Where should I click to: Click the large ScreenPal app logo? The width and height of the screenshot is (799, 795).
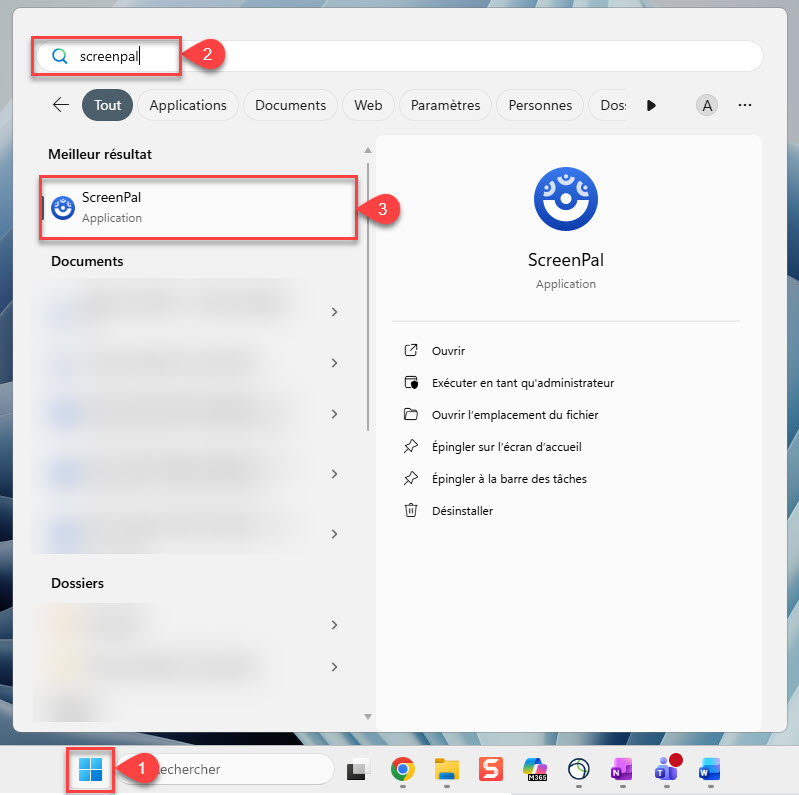[x=566, y=199]
